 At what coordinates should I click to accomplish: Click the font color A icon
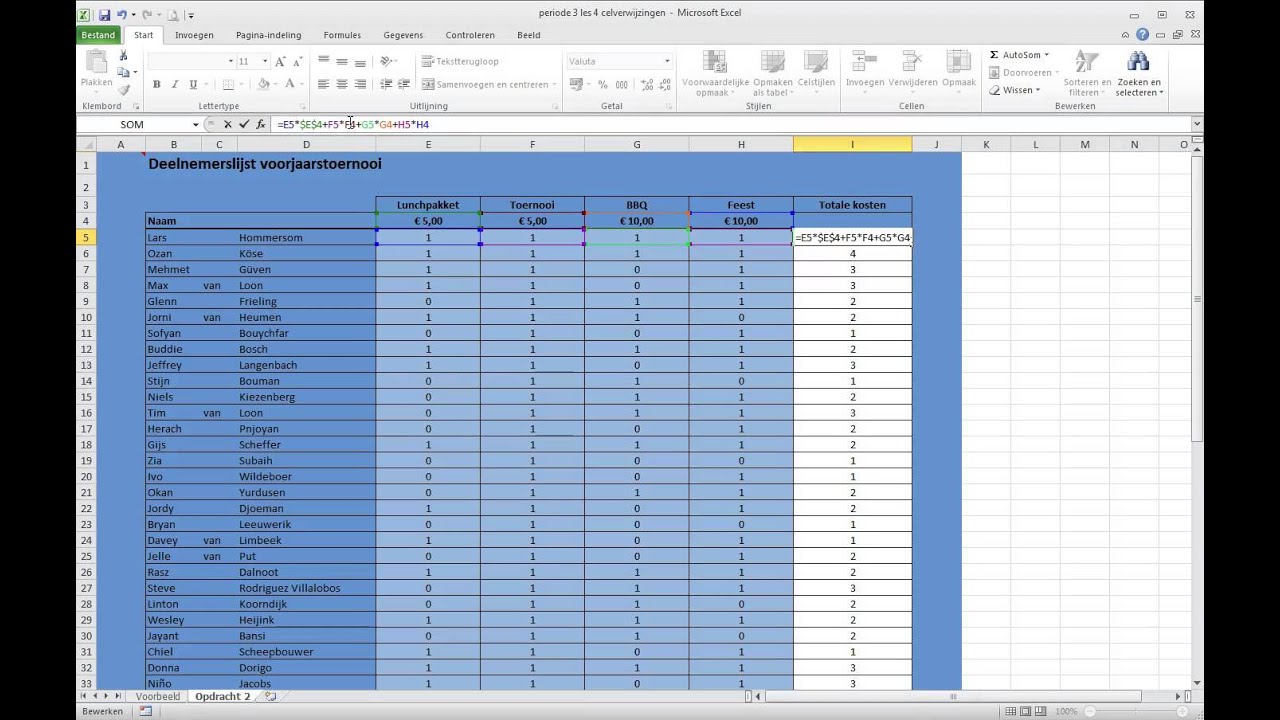click(x=290, y=85)
